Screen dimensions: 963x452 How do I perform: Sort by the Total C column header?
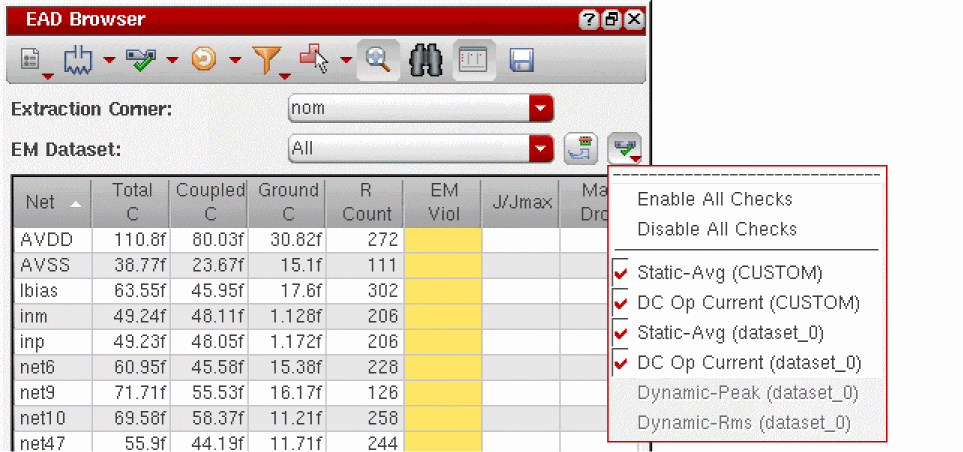pos(131,203)
